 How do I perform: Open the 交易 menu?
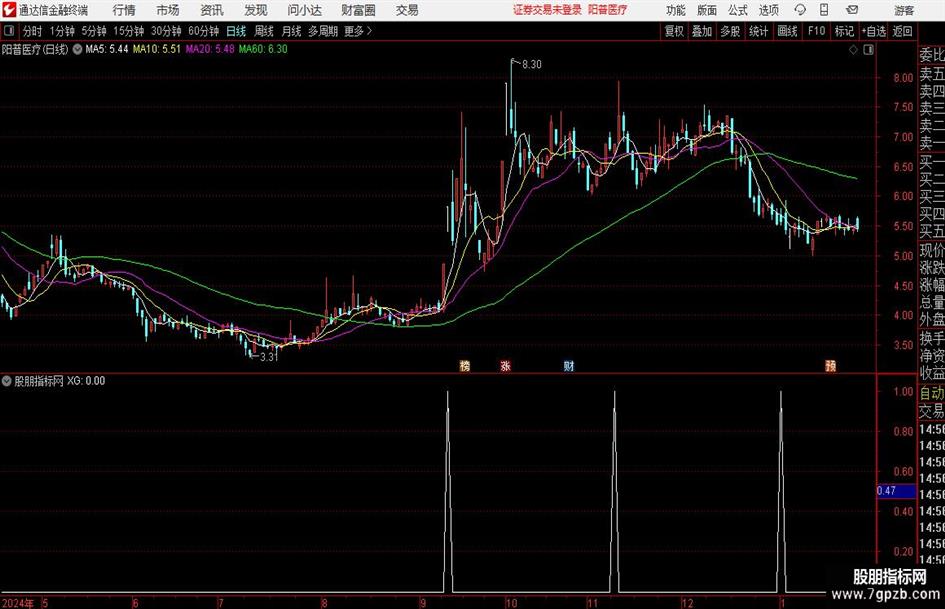(x=407, y=10)
